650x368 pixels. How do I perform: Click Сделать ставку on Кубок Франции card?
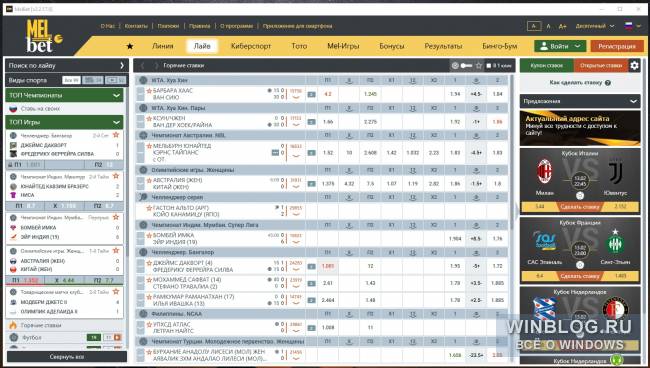(580, 276)
